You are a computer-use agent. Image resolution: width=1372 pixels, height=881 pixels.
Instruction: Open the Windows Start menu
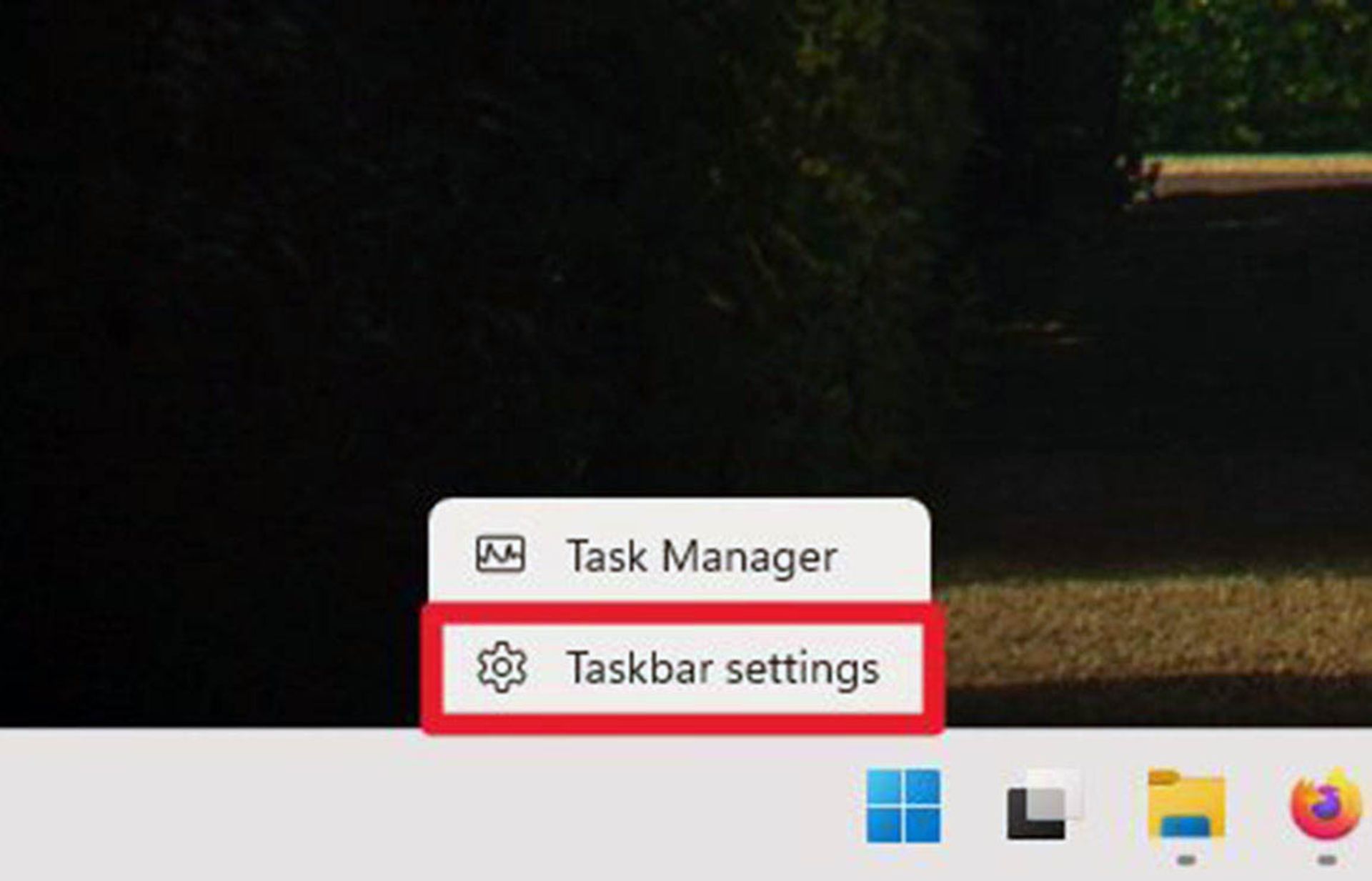[903, 805]
